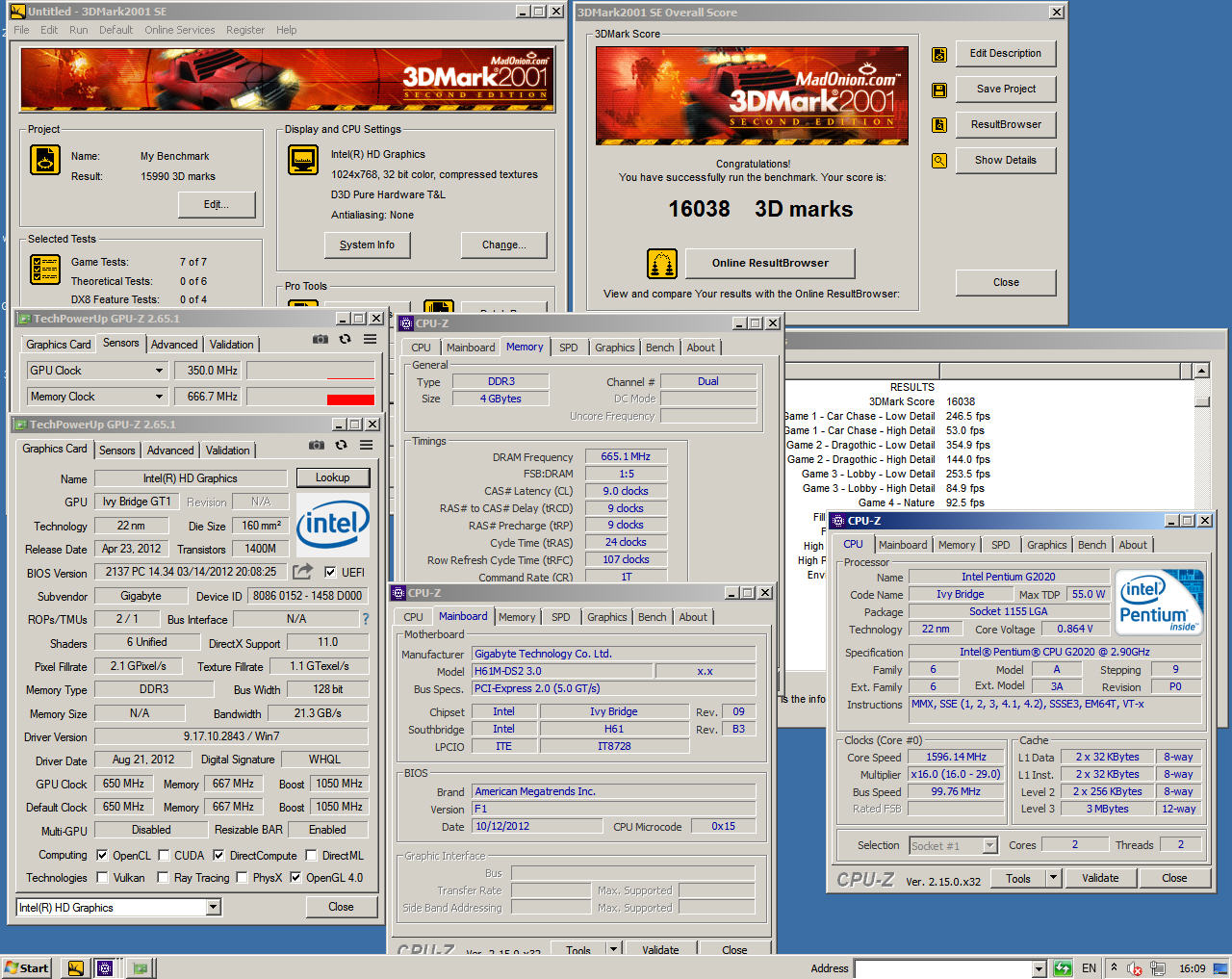Toggle the OpenCL checkbox
The image size is (1232, 979).
coord(102,855)
